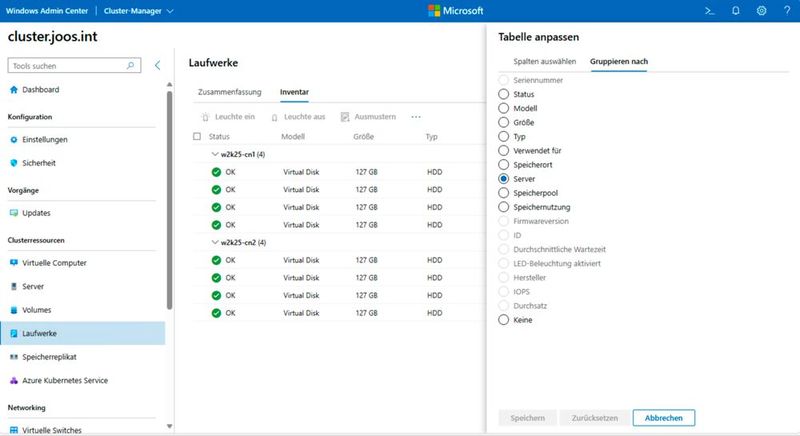
Task: Select the Typ grouping radio button
Action: click(x=504, y=137)
